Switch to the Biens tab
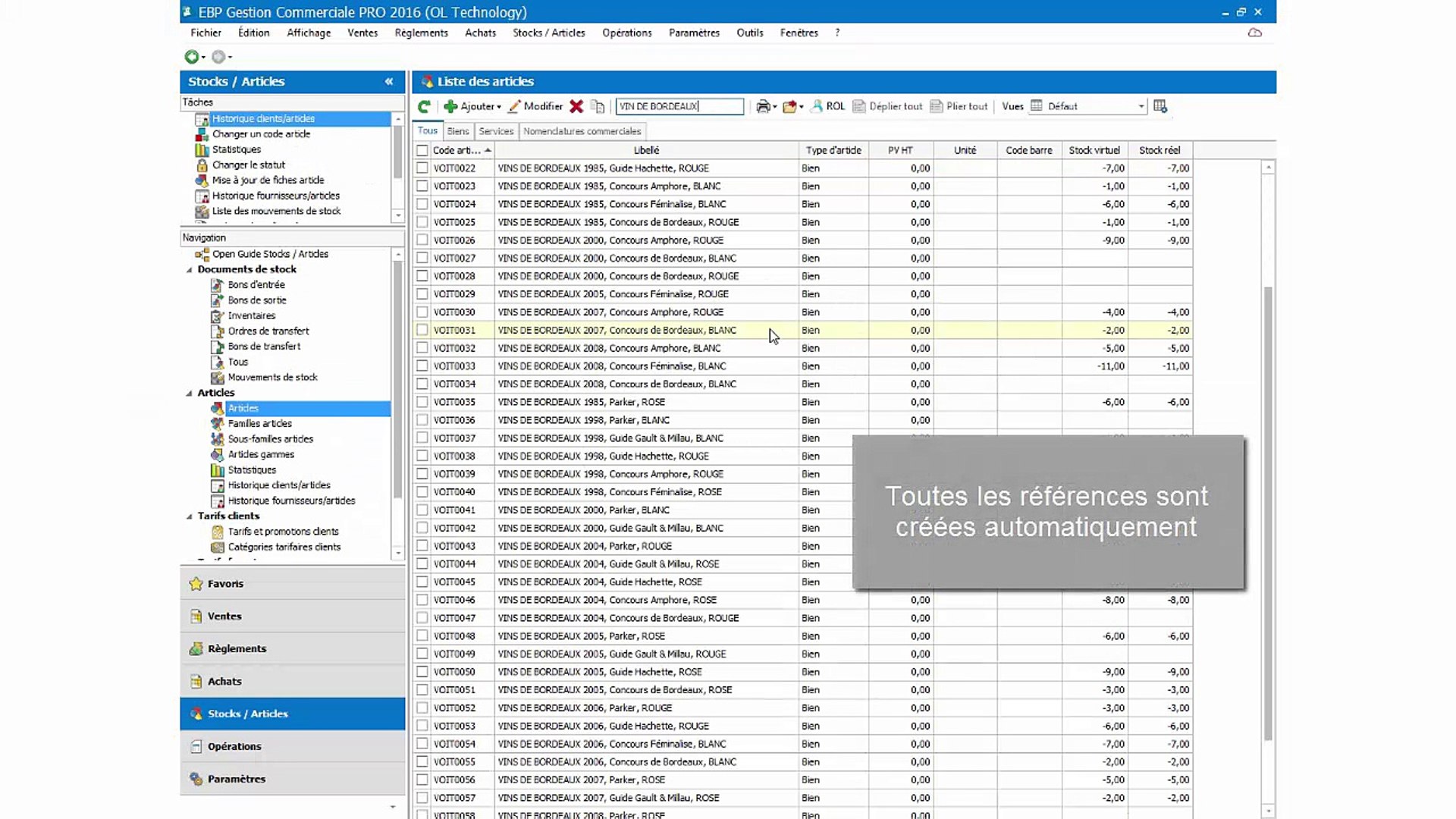The height and width of the screenshot is (819, 1456). pyautogui.click(x=458, y=131)
